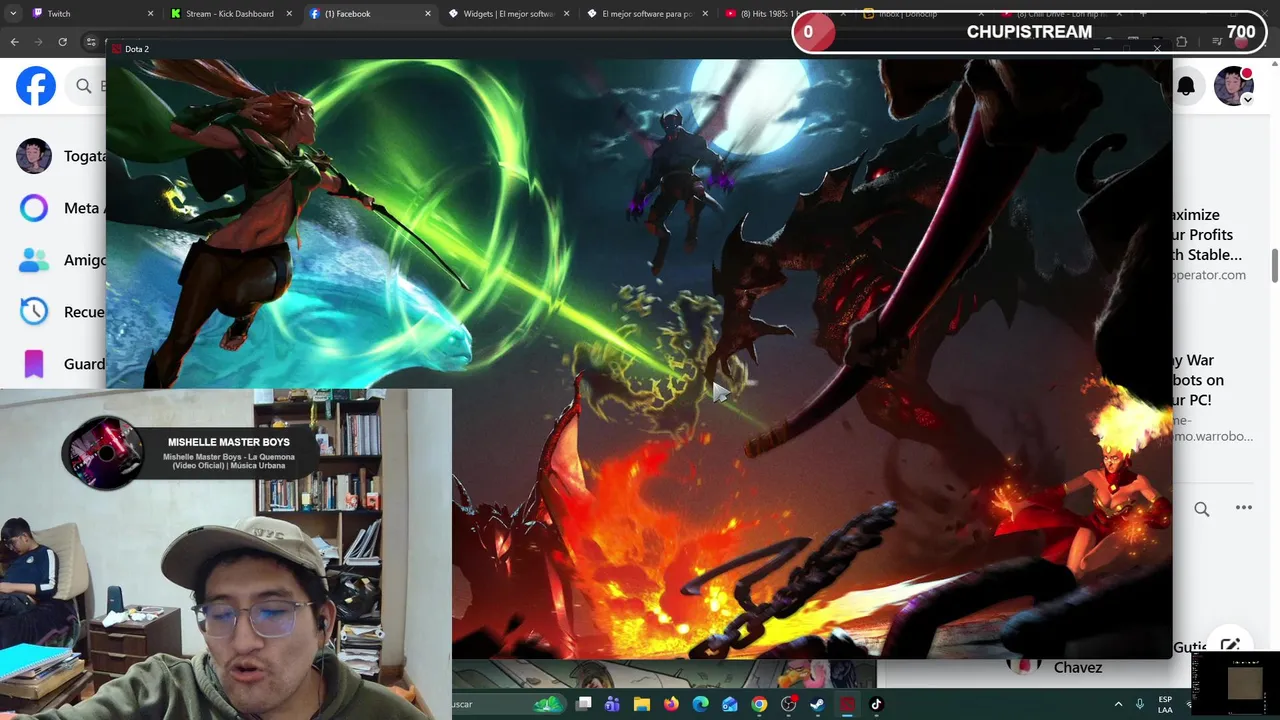This screenshot has width=1280, height=720.
Task: Select the (1) Facebook browser tab
Action: (370, 14)
